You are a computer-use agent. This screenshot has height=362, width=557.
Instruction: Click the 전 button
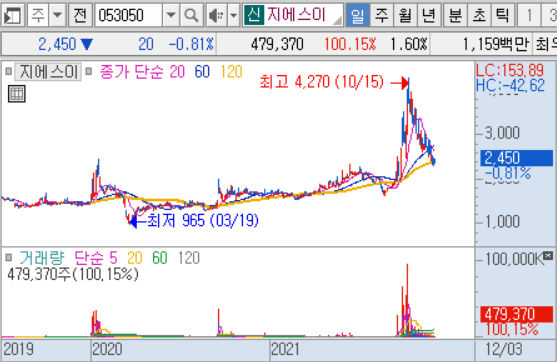click(80, 15)
